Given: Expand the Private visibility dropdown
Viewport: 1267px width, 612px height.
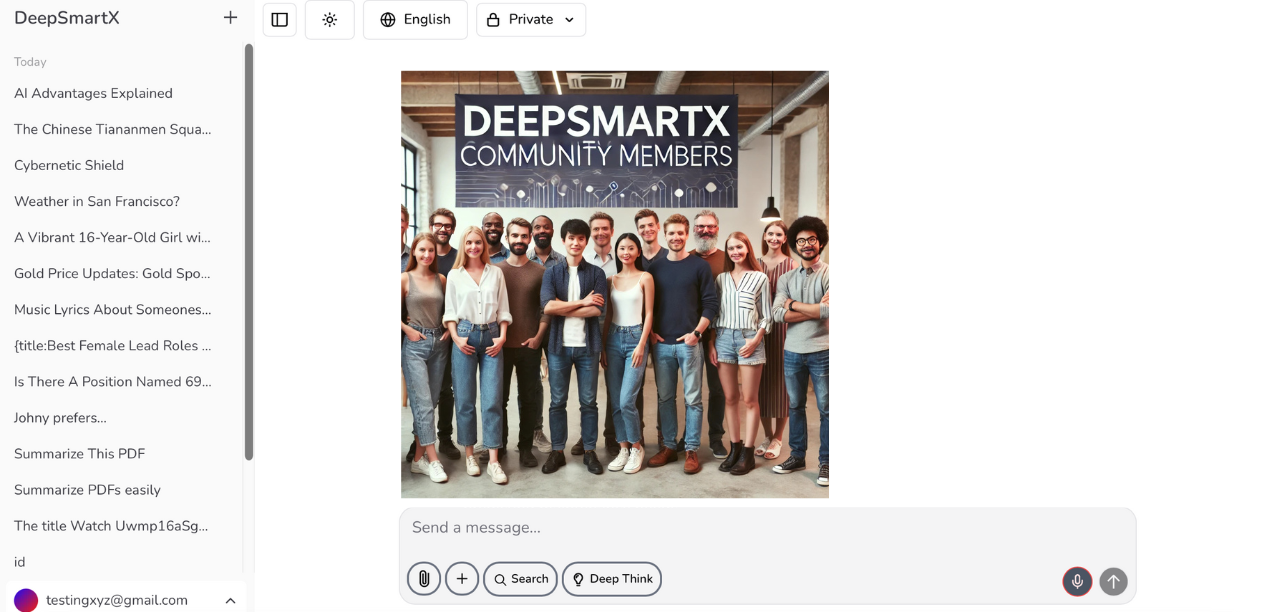Looking at the screenshot, I should click(x=531, y=20).
